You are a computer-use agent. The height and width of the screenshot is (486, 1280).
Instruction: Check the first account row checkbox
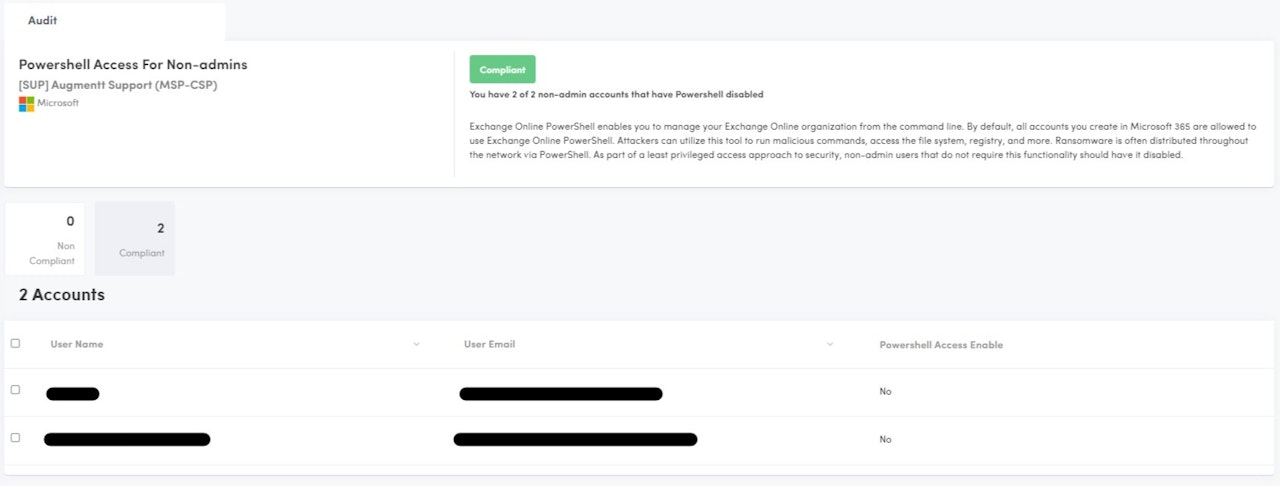[15, 390]
